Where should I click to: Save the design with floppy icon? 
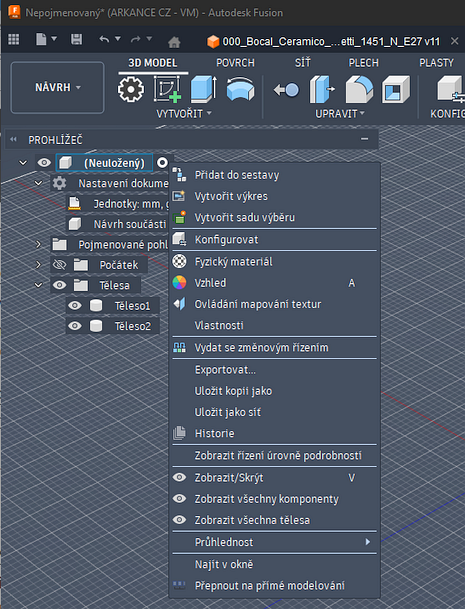pos(76,39)
